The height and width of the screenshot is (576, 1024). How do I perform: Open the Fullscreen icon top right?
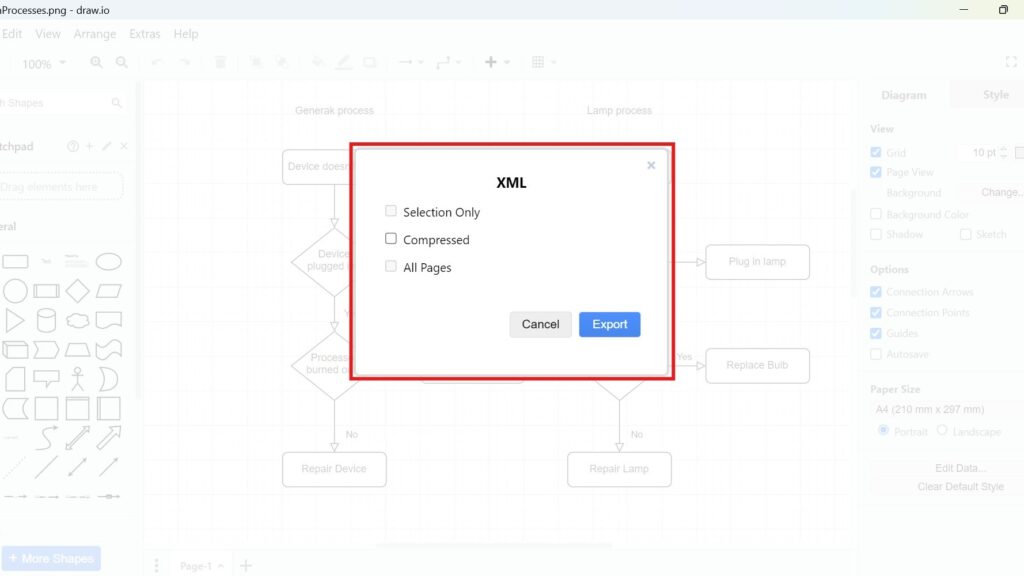coord(1011,62)
